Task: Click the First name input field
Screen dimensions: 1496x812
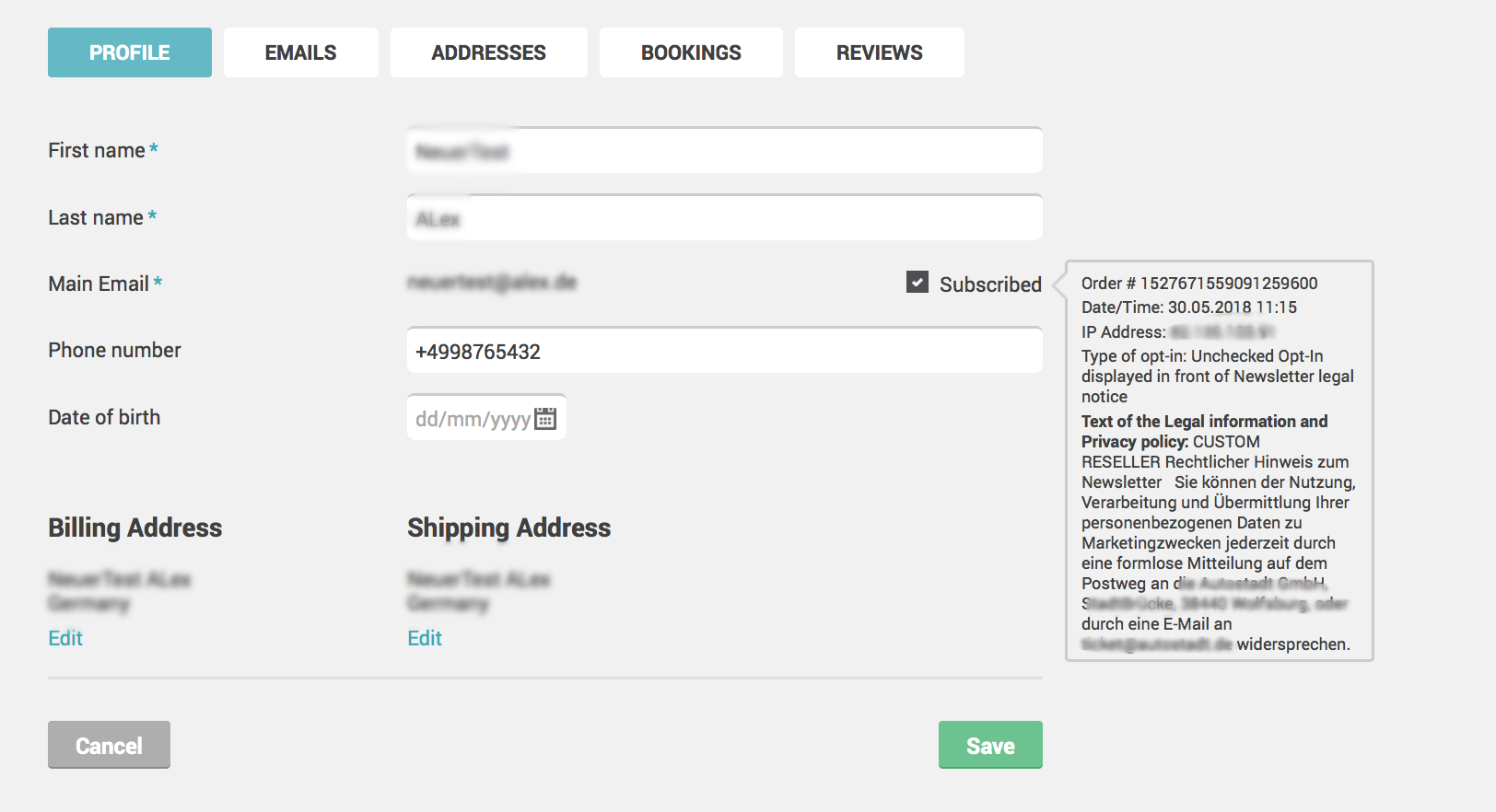Action: tap(725, 150)
